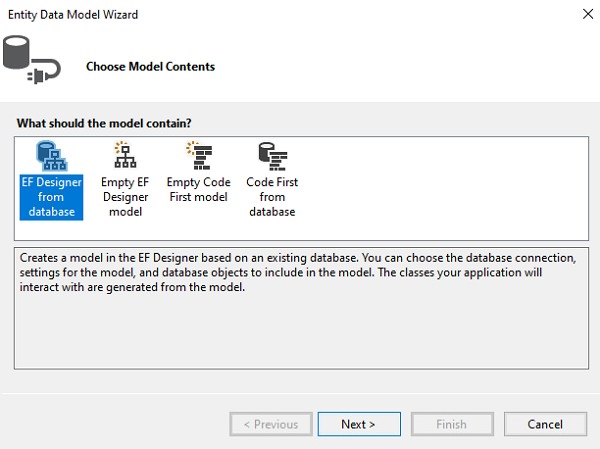Close the wizard with the X button

click(x=588, y=14)
